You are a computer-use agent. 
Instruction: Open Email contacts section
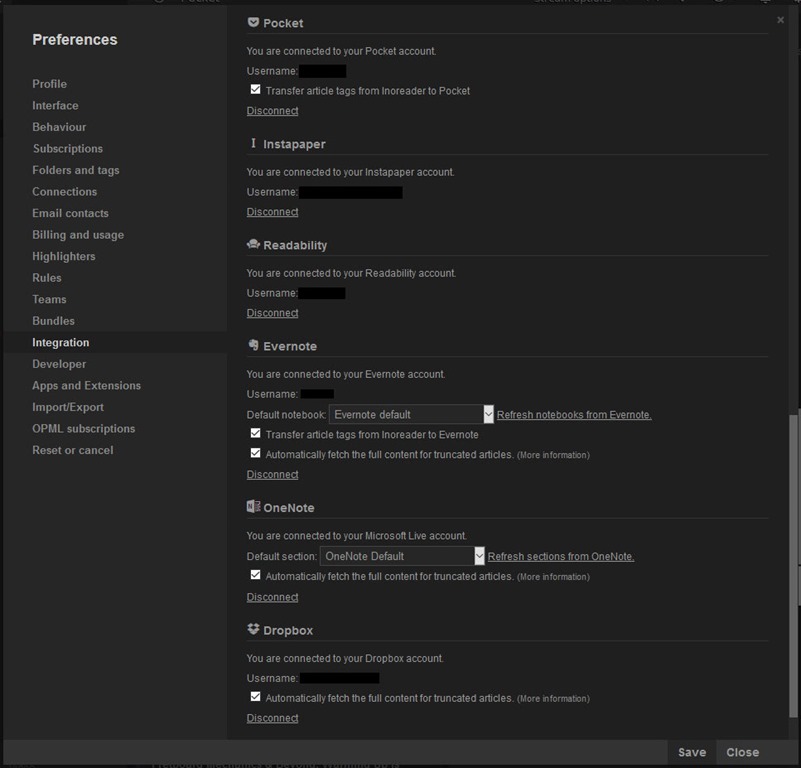coord(70,213)
